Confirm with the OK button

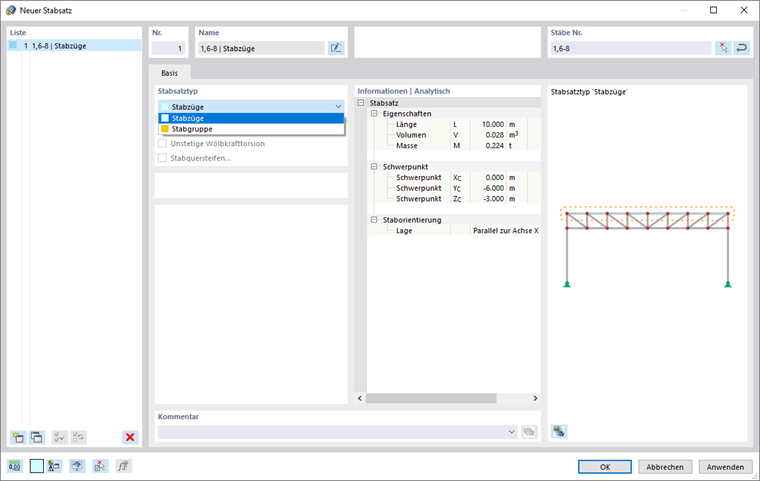(605, 467)
